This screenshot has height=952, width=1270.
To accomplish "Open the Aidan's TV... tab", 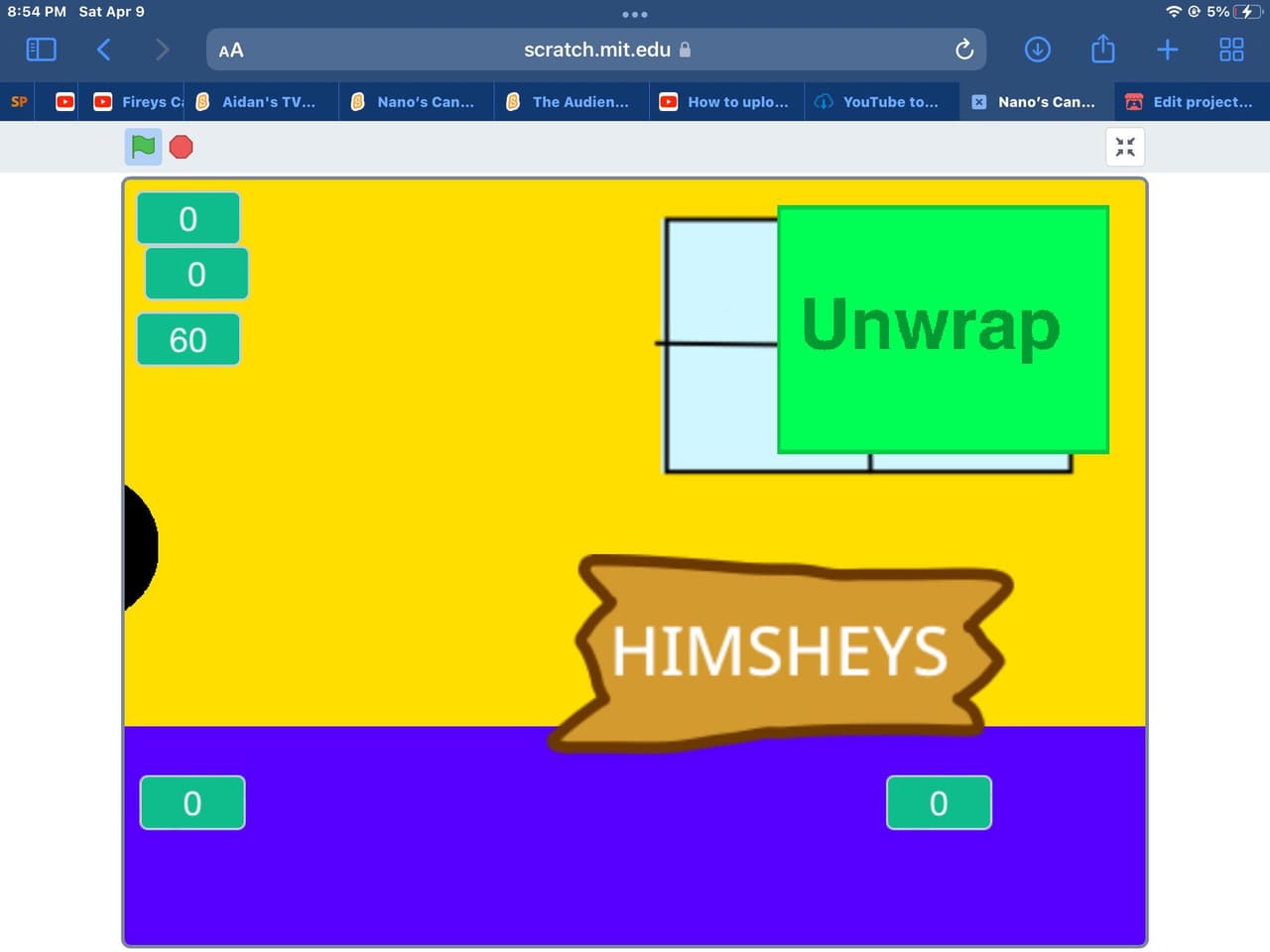I will (263, 102).
